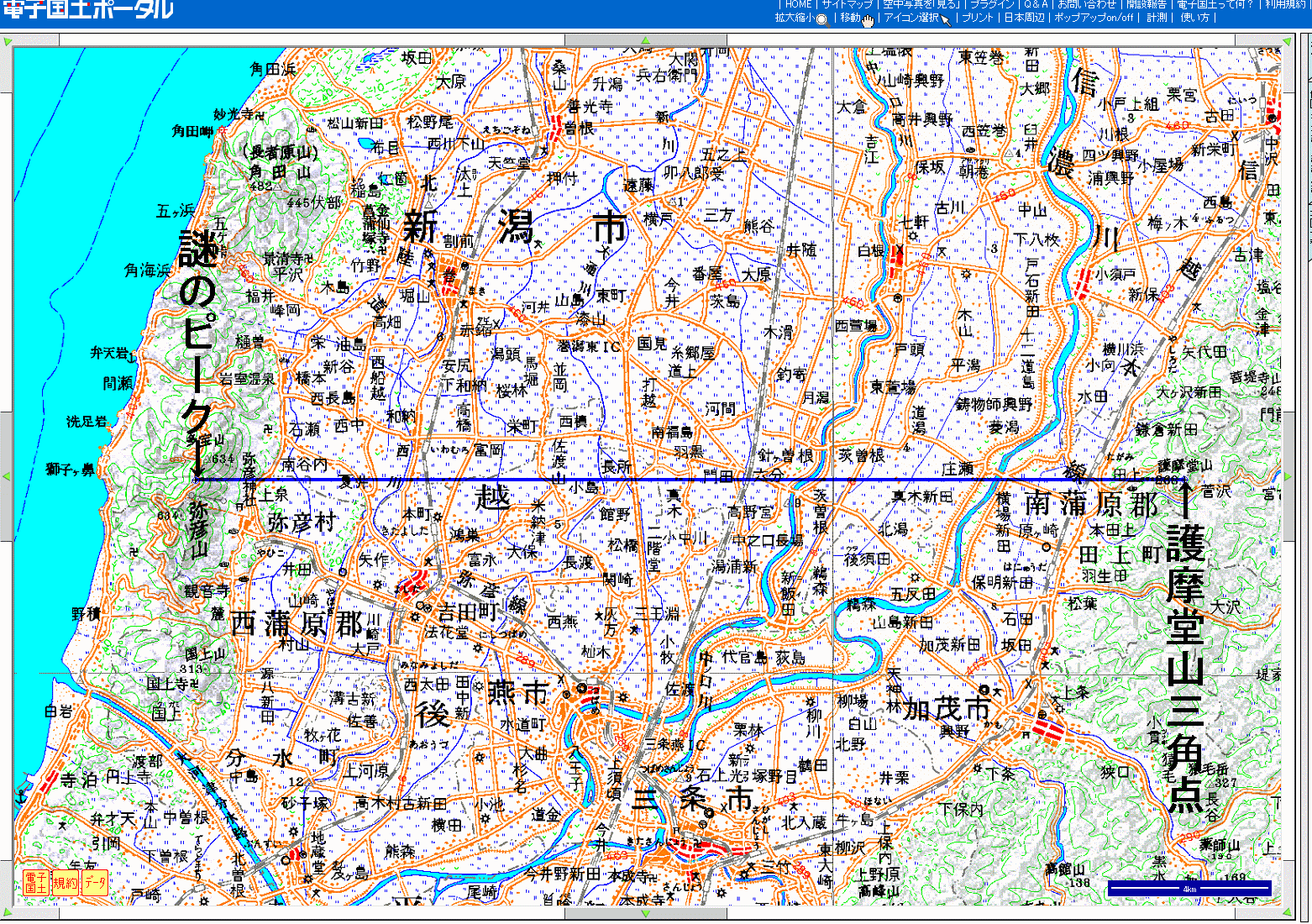1312x924 pixels.
Task: Pan map north with top green arrow
Action: [x=645, y=40]
